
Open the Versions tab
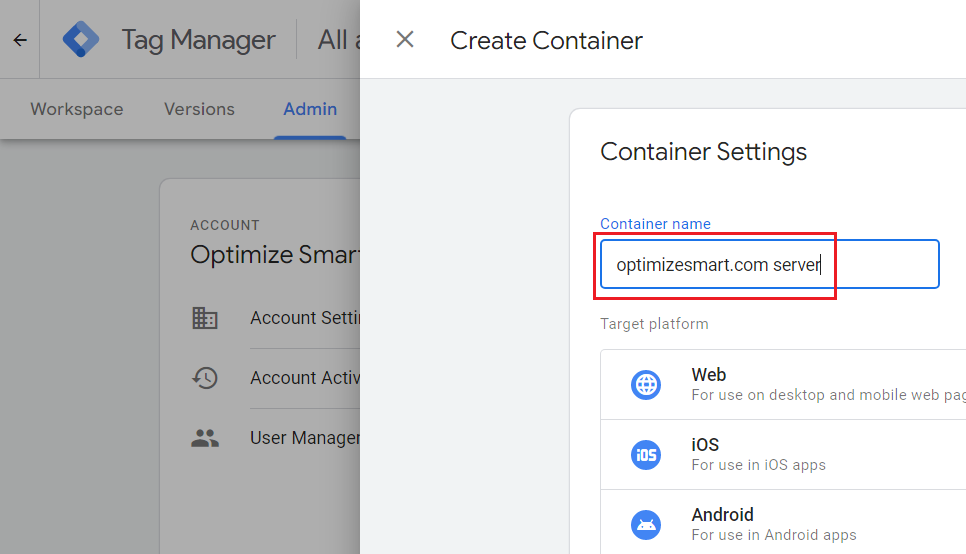point(199,109)
